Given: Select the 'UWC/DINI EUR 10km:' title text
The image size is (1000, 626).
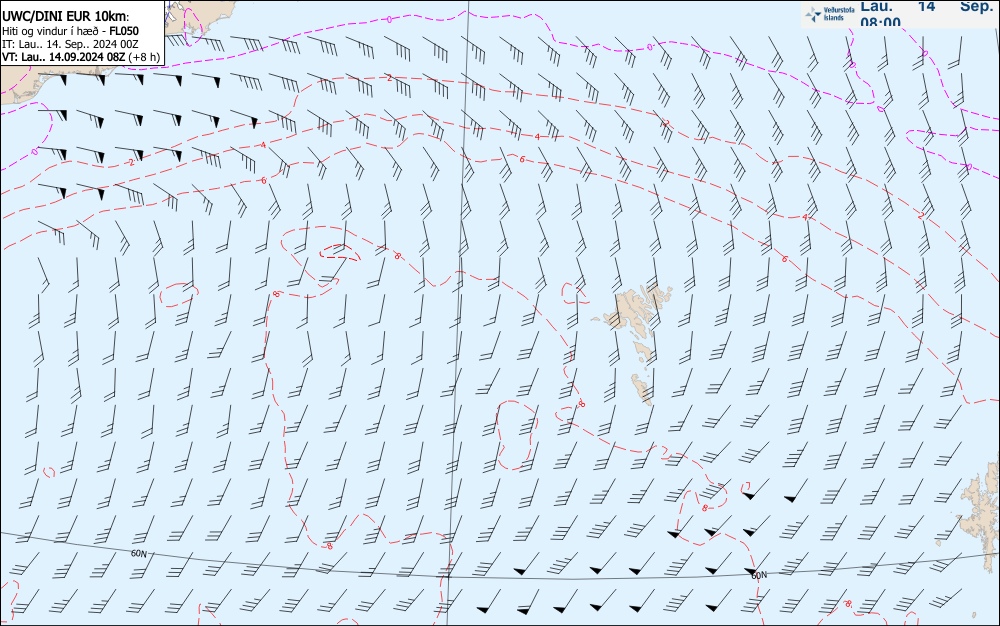Looking at the screenshot, I should pos(65,17).
